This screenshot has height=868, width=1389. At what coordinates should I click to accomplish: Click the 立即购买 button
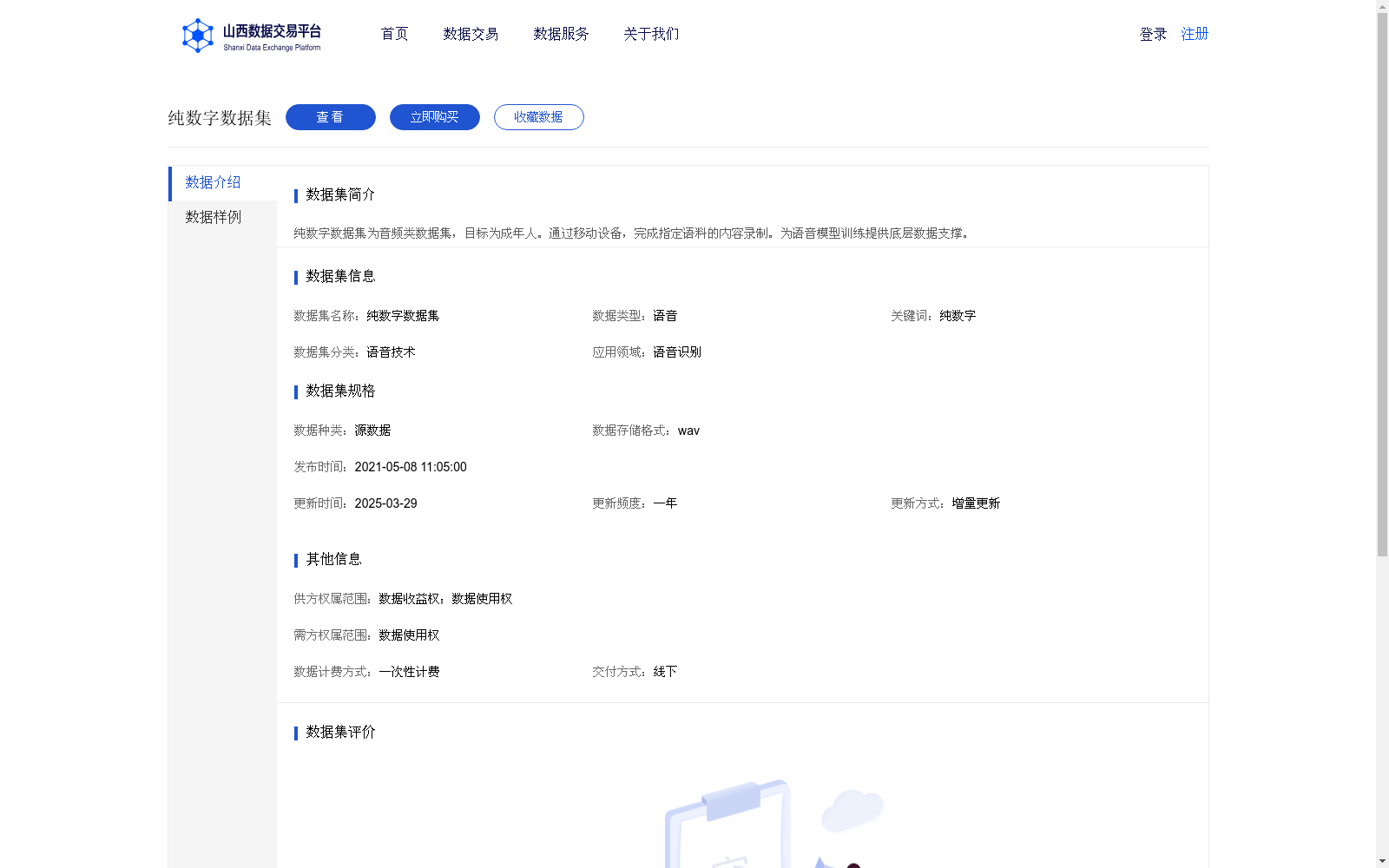click(x=435, y=117)
